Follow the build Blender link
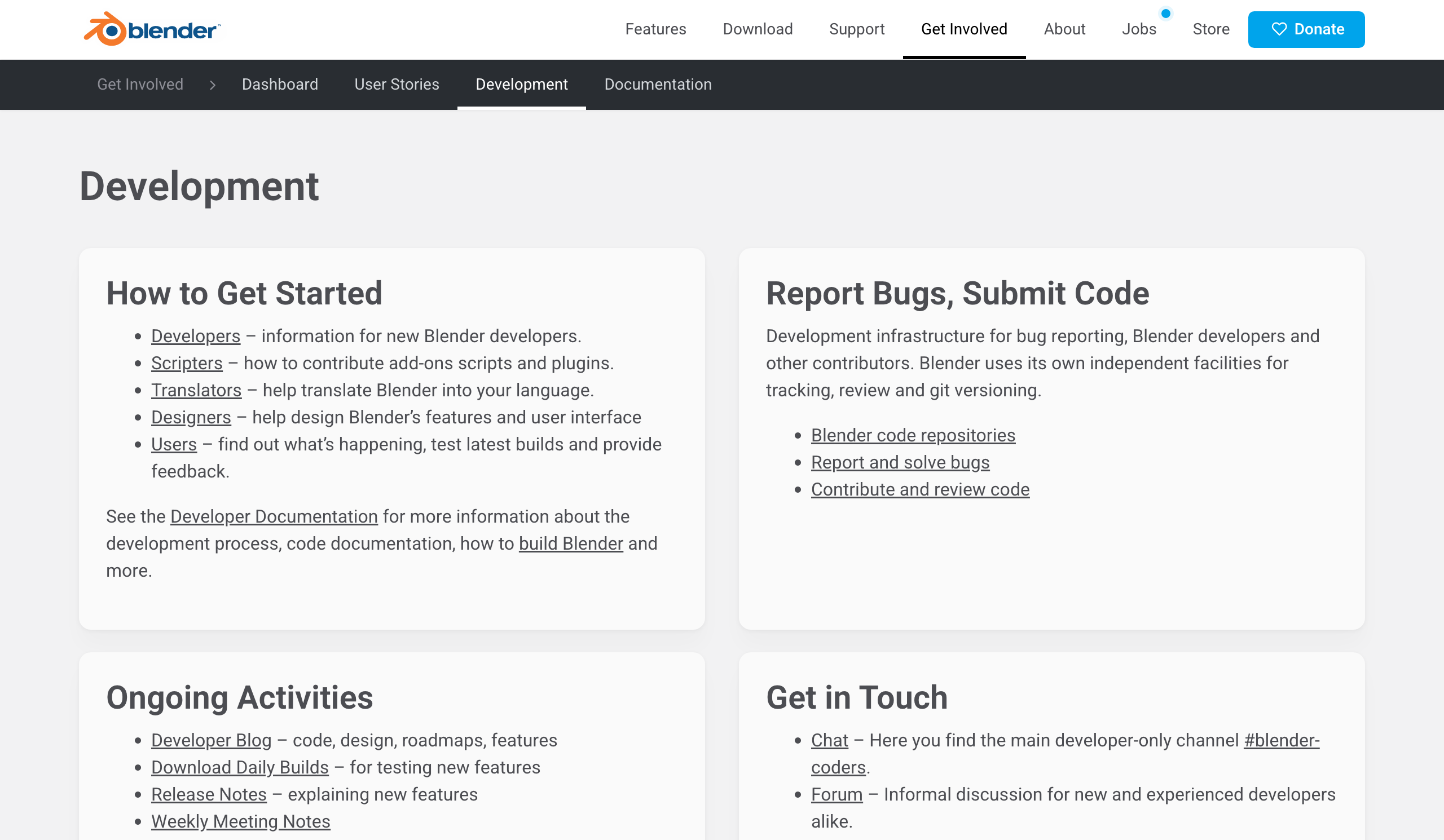1444x840 pixels. (x=571, y=543)
